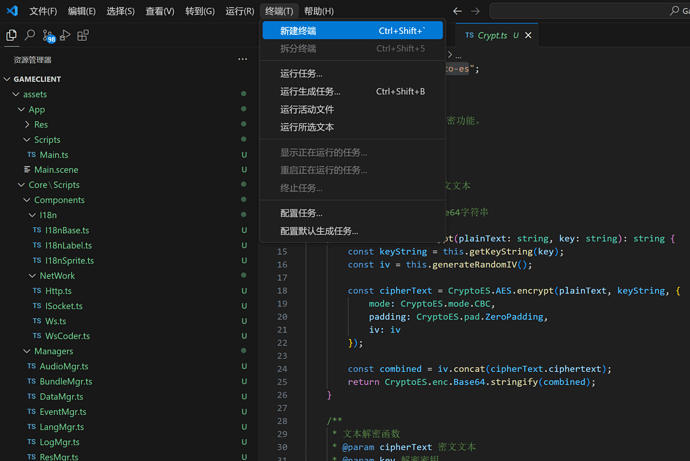
Task: Open the Extensions view icon
Action: [83, 35]
